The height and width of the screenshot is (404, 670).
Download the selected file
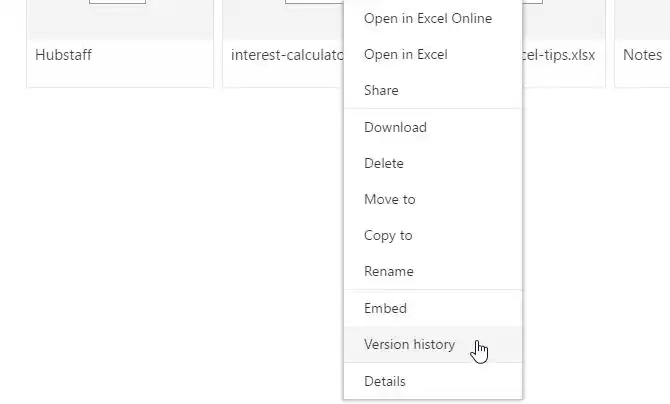click(395, 127)
